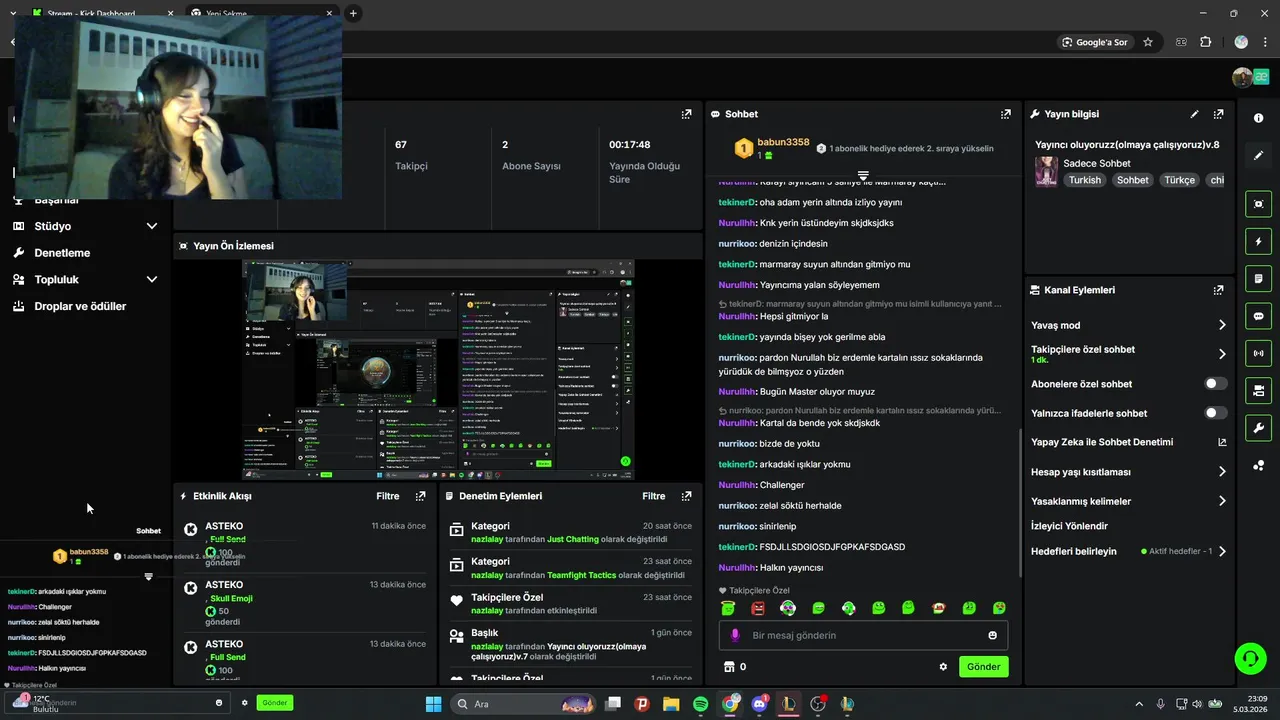Click Filtre in Etkinlik Akışı
The image size is (1280, 720).
point(387,496)
